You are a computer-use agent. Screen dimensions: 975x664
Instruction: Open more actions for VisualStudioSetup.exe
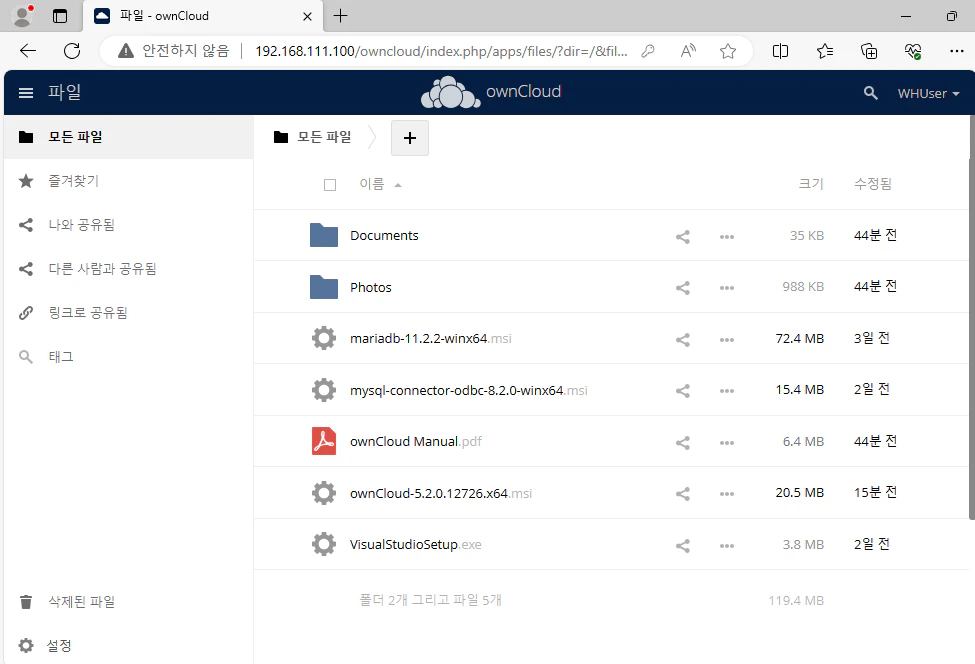(727, 546)
